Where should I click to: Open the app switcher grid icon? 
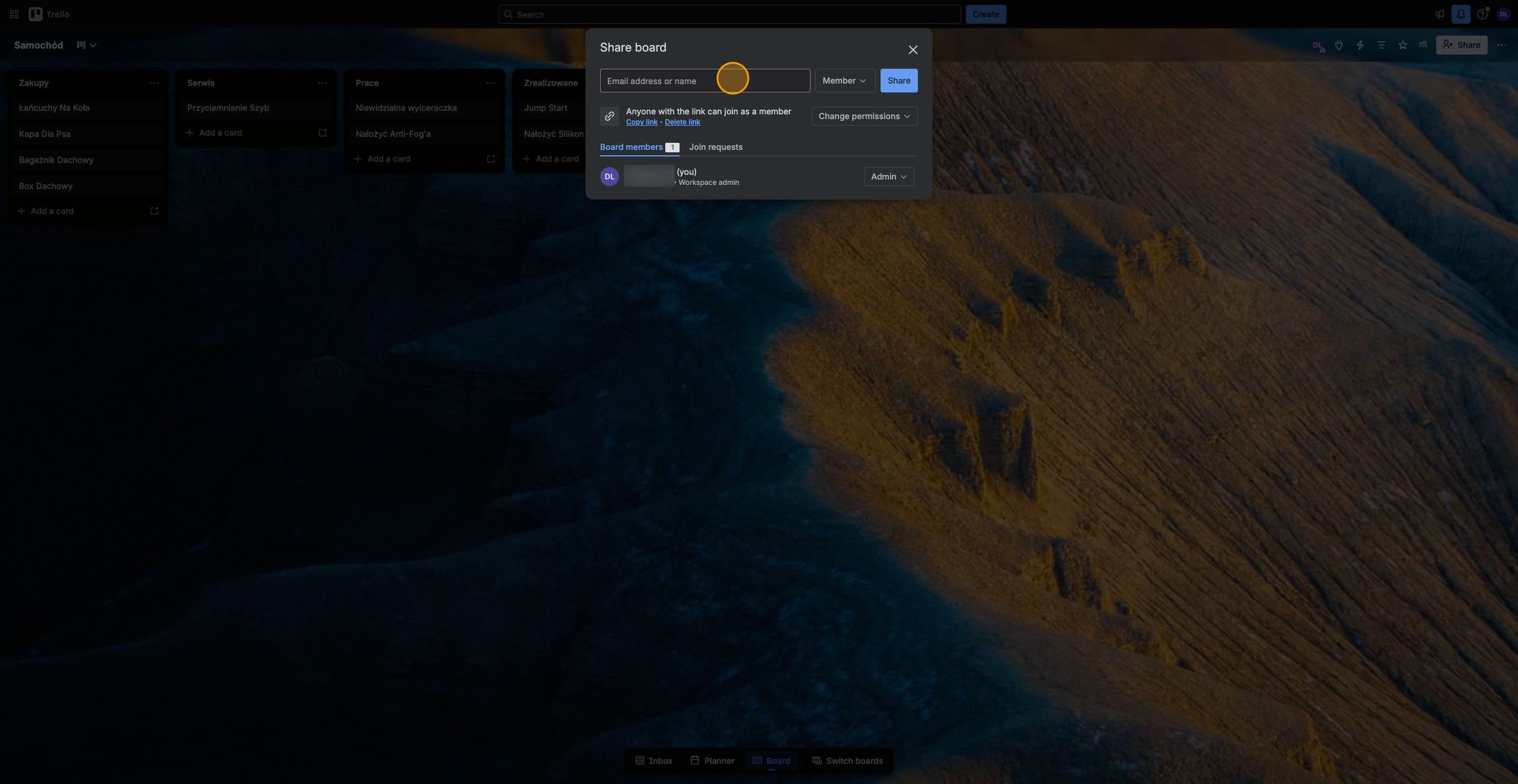(x=14, y=14)
